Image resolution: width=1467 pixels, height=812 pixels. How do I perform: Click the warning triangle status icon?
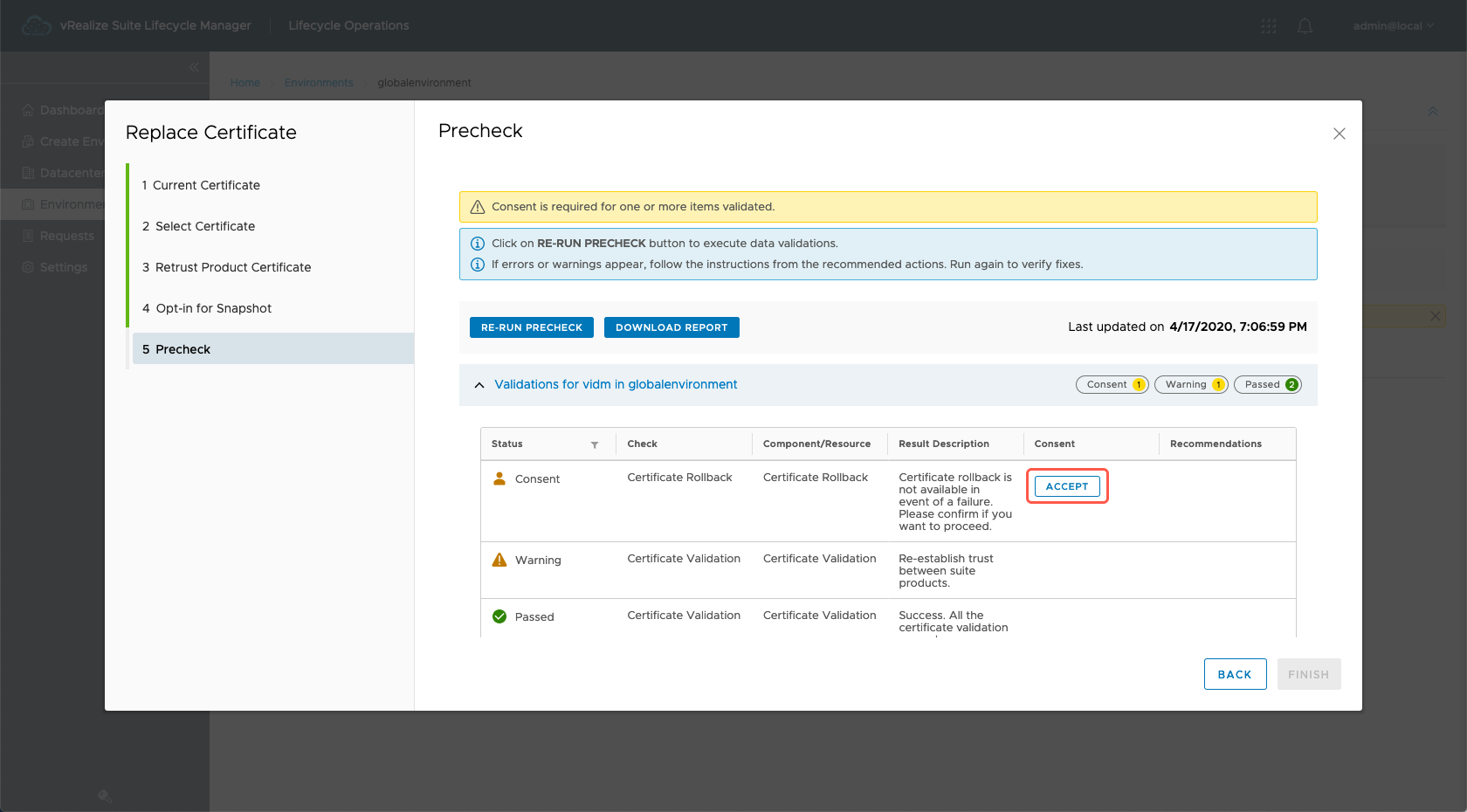[499, 560]
